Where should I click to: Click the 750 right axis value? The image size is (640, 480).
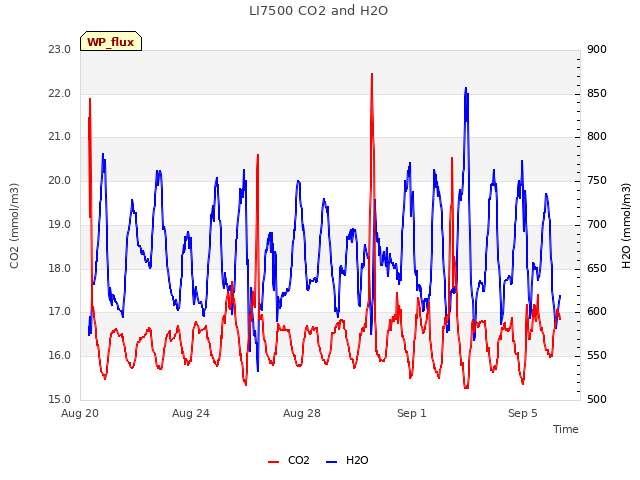pyautogui.click(x=597, y=180)
